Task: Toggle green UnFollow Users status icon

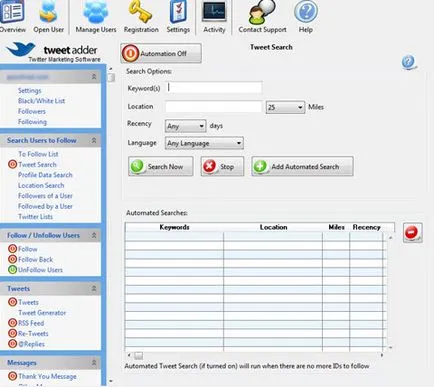Action: click(x=12, y=269)
